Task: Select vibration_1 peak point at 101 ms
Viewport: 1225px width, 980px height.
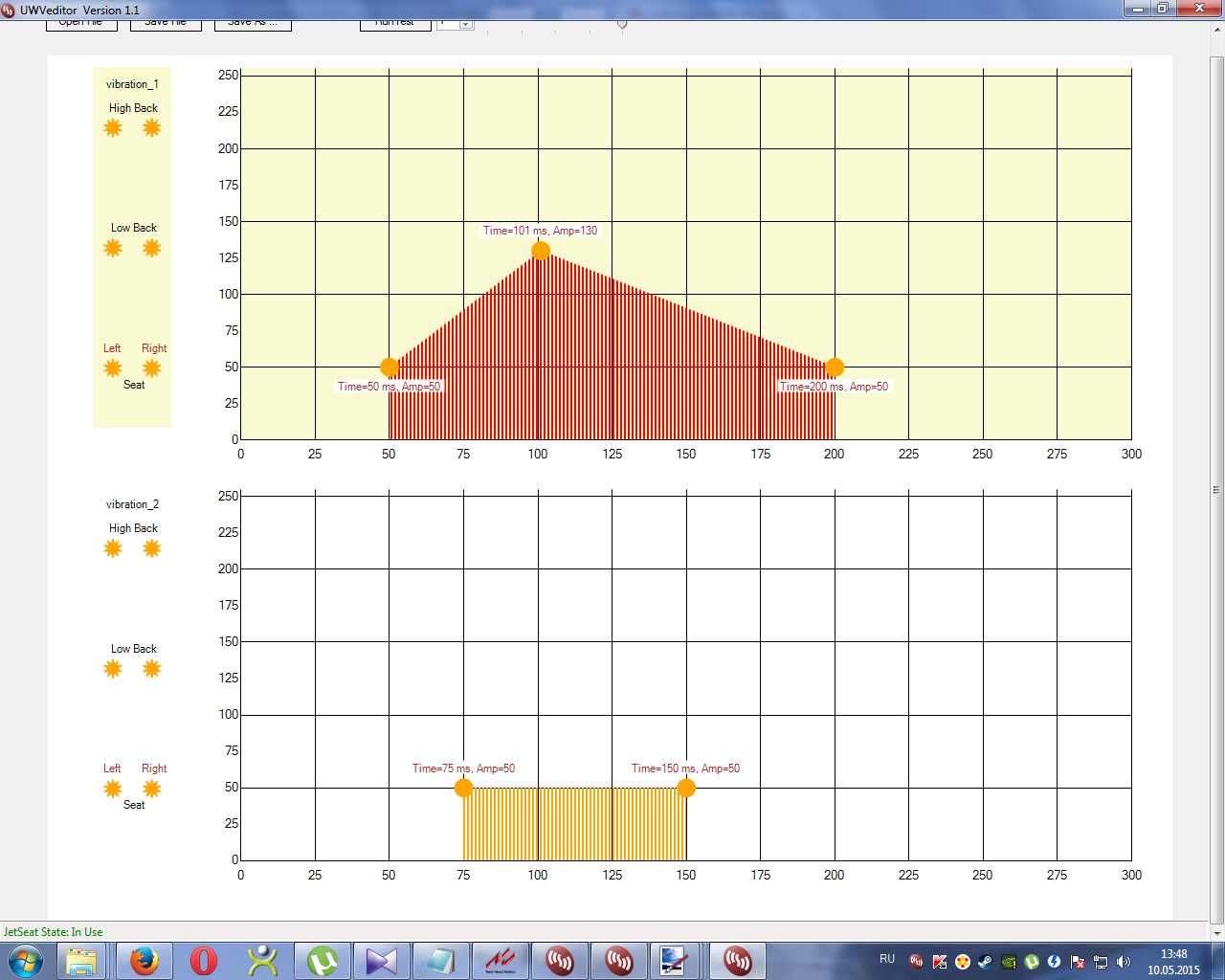Action: point(541,251)
